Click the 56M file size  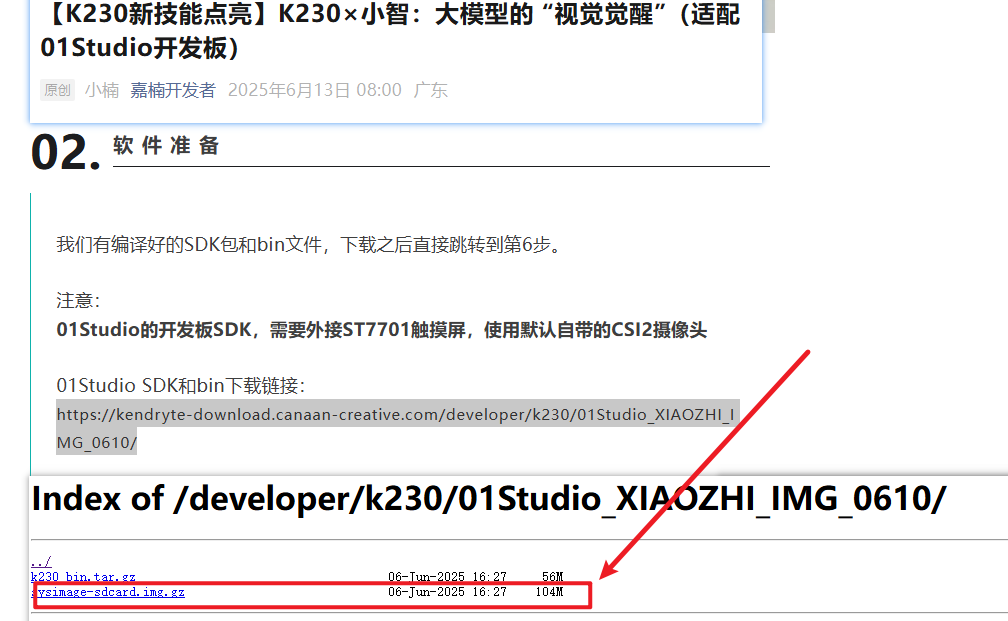coord(552,577)
